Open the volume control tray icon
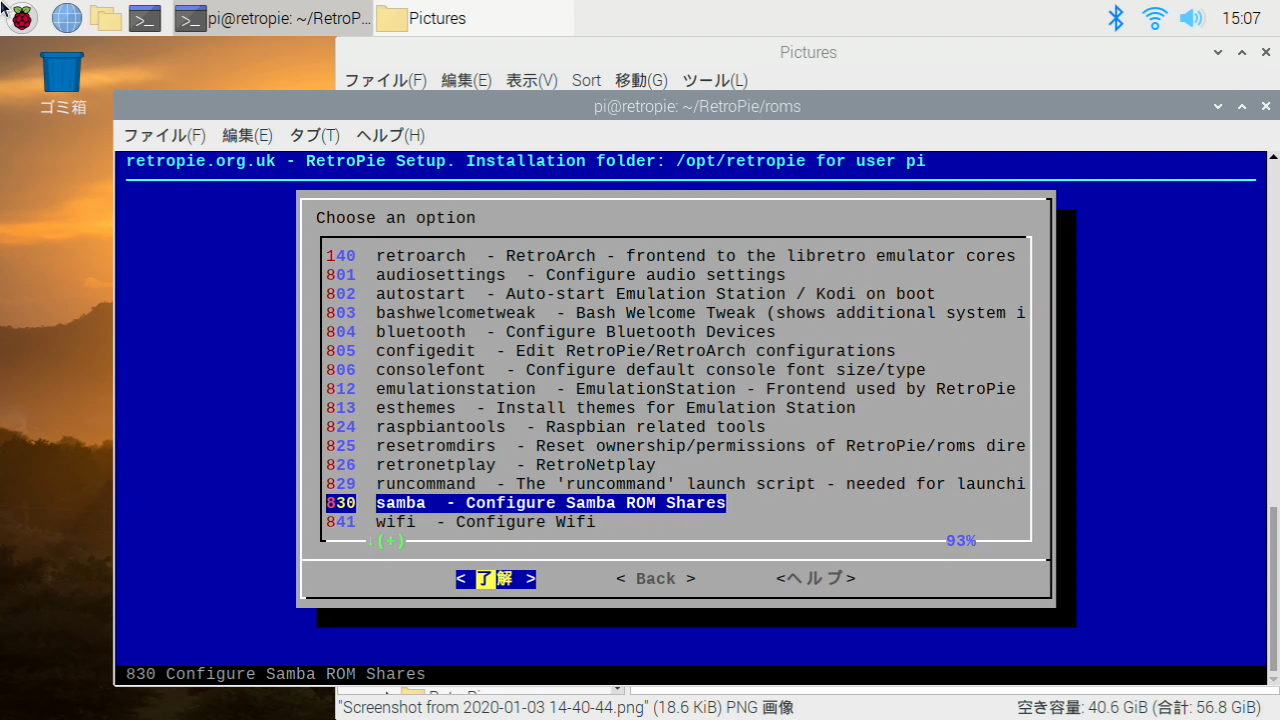 click(1191, 17)
